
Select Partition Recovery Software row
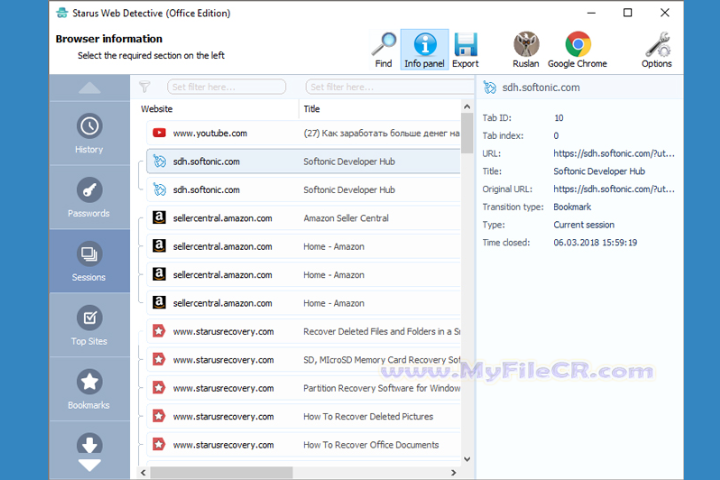coord(303,388)
